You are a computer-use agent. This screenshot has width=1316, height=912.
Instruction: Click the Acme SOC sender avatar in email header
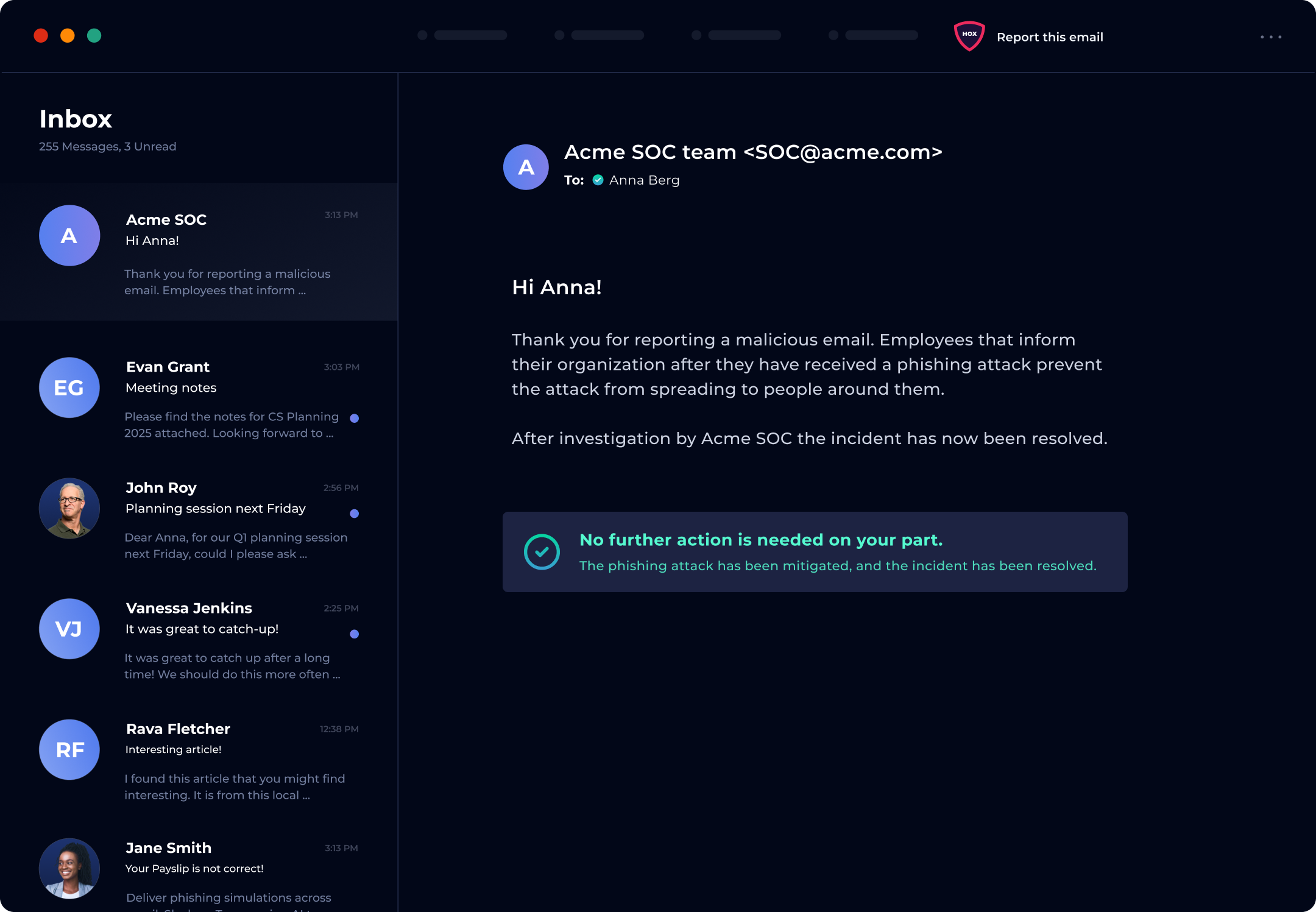526,167
